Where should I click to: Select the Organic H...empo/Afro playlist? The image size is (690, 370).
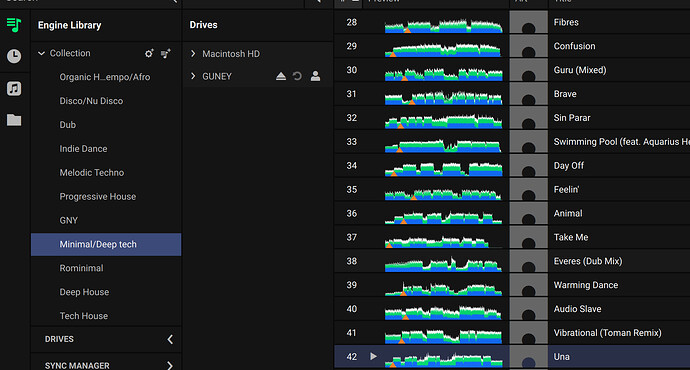pos(105,77)
